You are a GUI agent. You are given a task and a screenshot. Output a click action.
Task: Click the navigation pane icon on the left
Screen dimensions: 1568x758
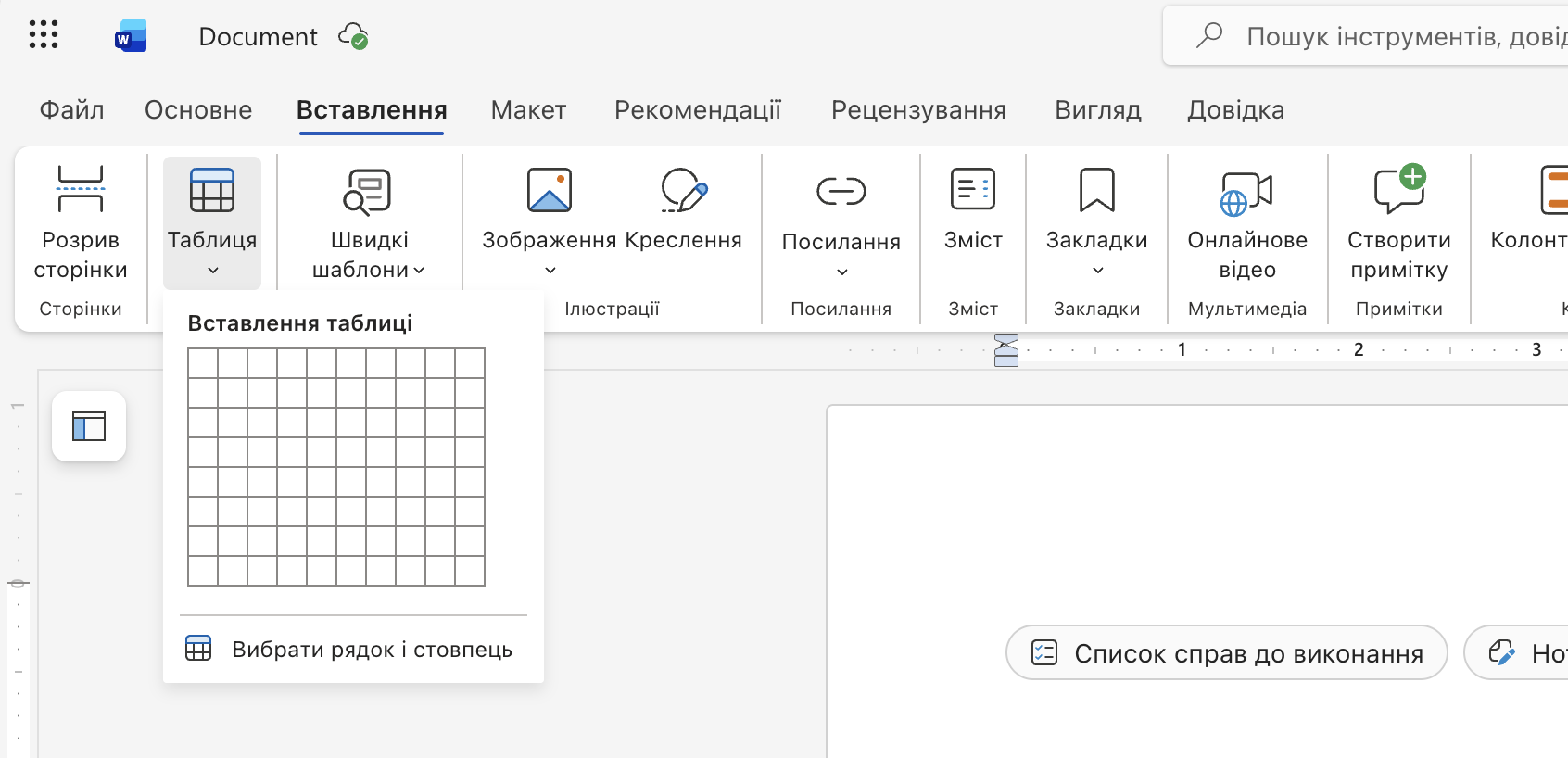pyautogui.click(x=89, y=426)
